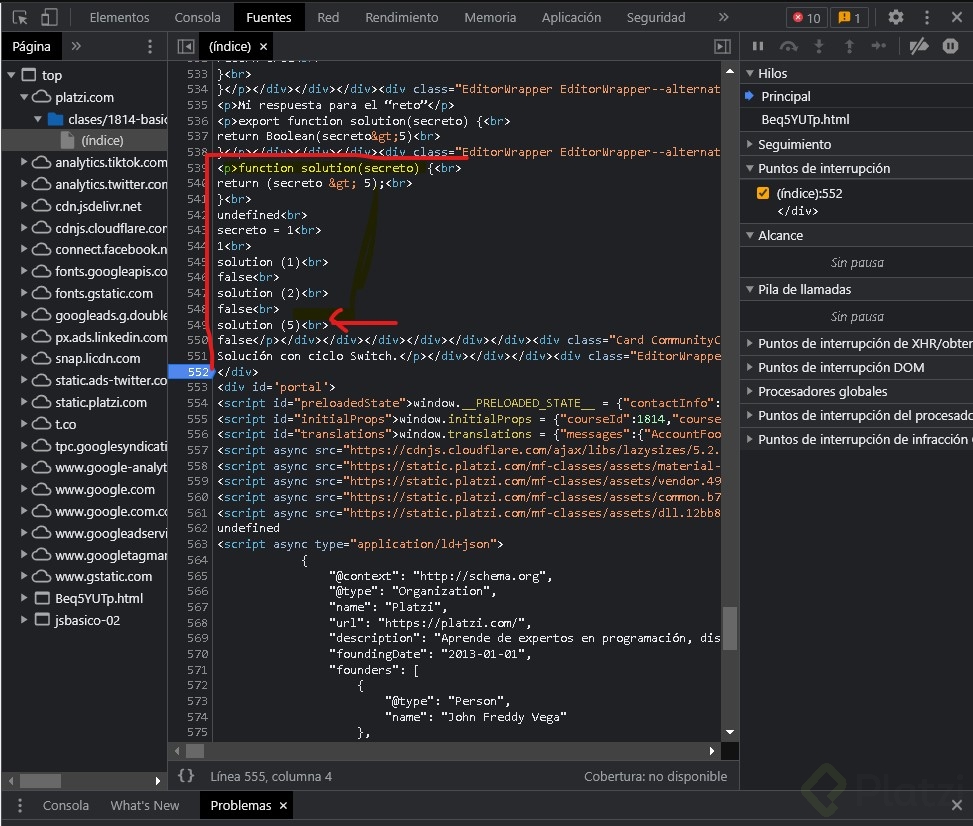The image size is (973, 826).
Task: Pause script execution button
Action: pos(758,46)
